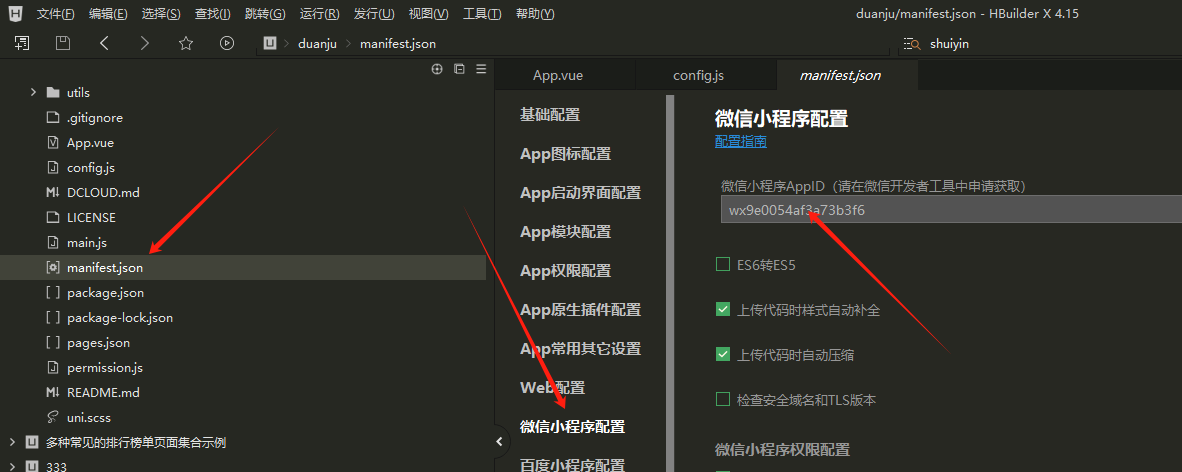Select App原生插件配置 section
1182x472 pixels.
(580, 309)
